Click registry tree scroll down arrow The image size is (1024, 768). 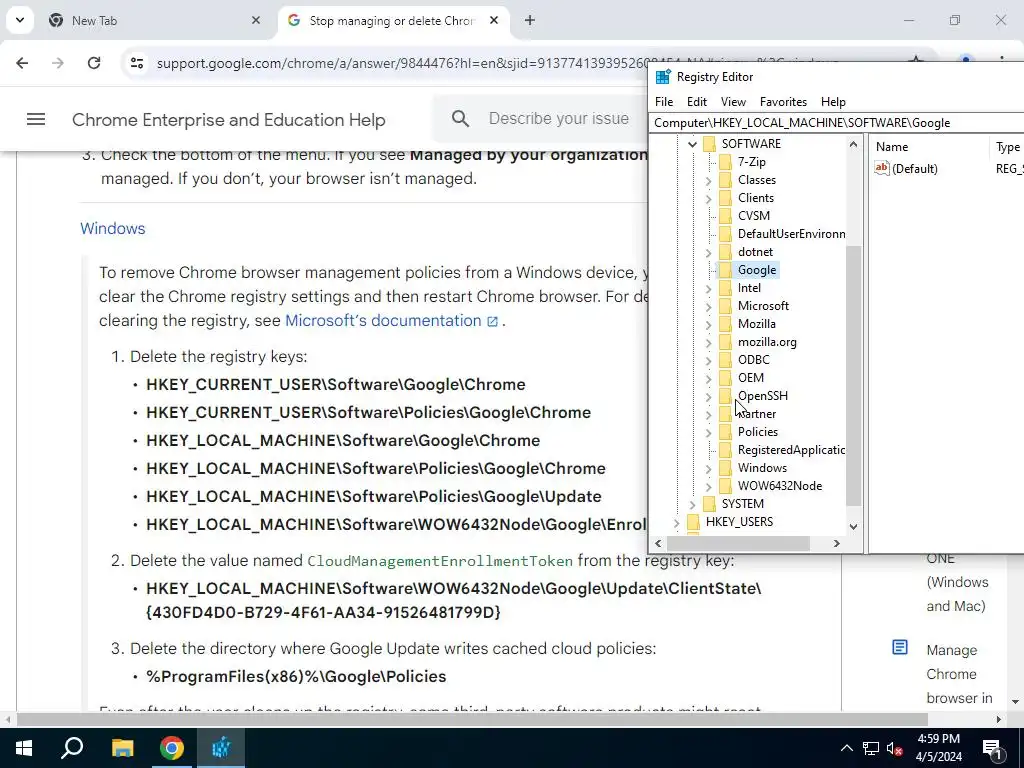coord(853,526)
